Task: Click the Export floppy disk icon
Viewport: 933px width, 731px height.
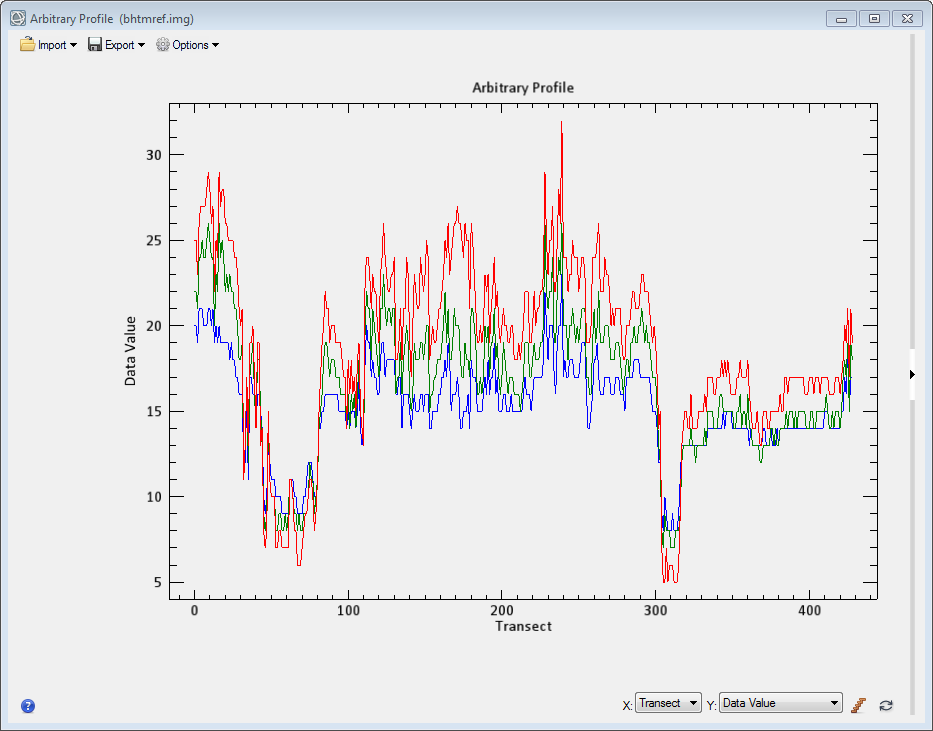Action: pos(95,45)
